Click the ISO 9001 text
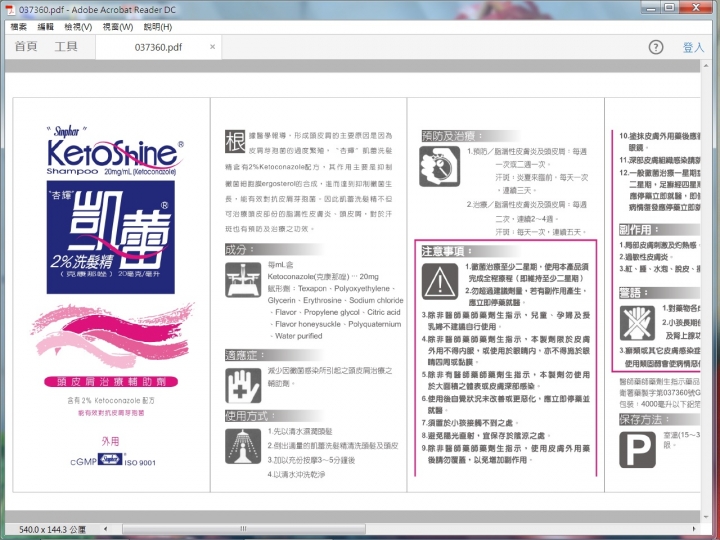The height and width of the screenshot is (540, 720). click(x=140, y=462)
